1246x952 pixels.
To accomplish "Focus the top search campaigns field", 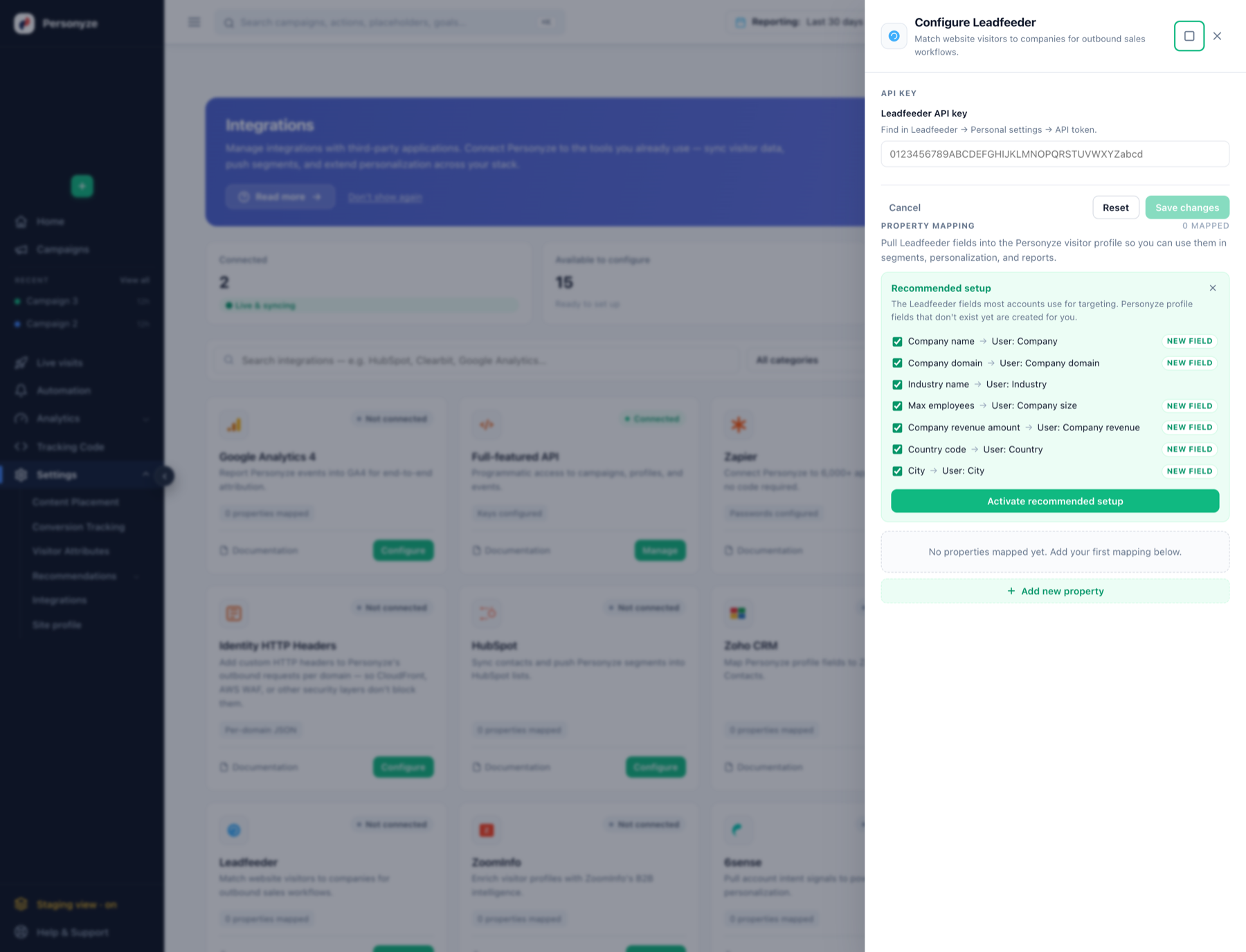I will point(389,22).
